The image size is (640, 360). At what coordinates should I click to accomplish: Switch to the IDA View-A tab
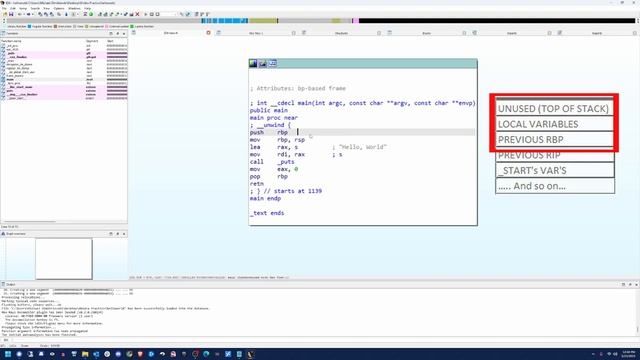point(171,33)
